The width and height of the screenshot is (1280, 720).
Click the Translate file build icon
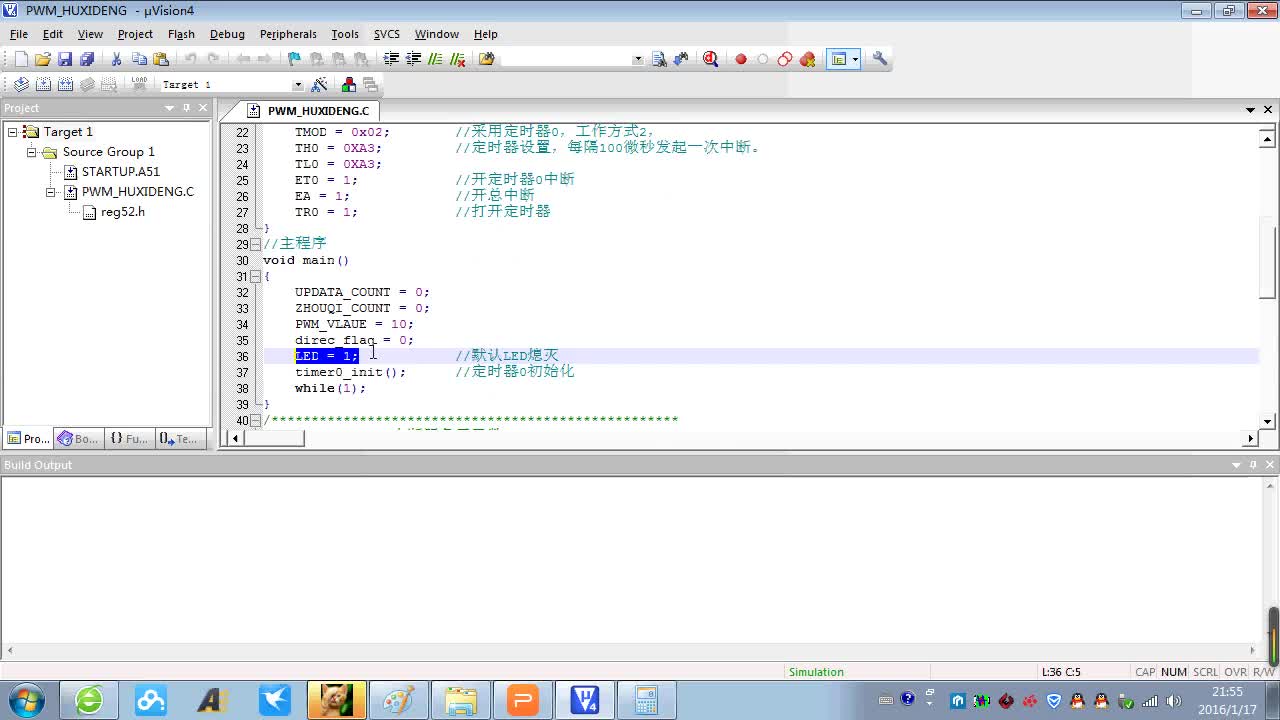point(21,85)
